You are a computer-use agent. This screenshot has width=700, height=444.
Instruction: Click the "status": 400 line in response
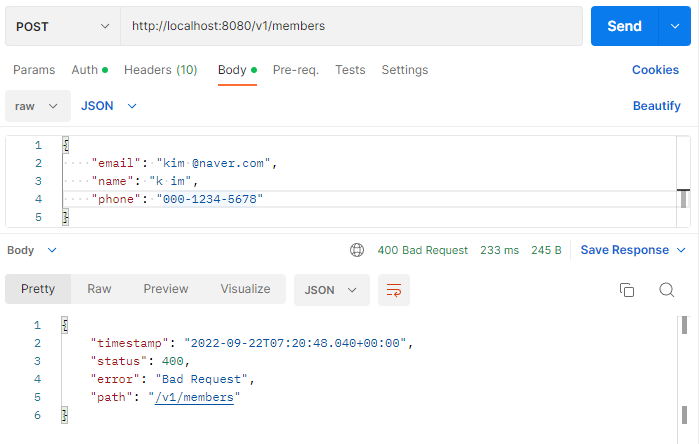140,361
